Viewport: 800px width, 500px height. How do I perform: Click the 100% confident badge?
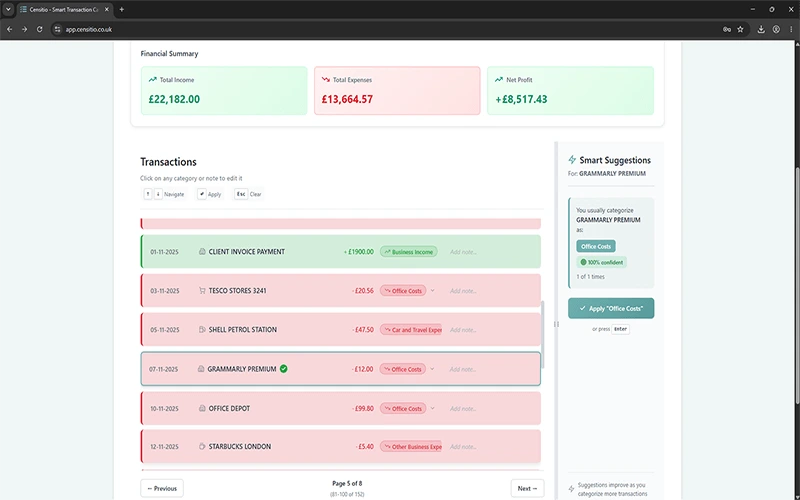[602, 262]
